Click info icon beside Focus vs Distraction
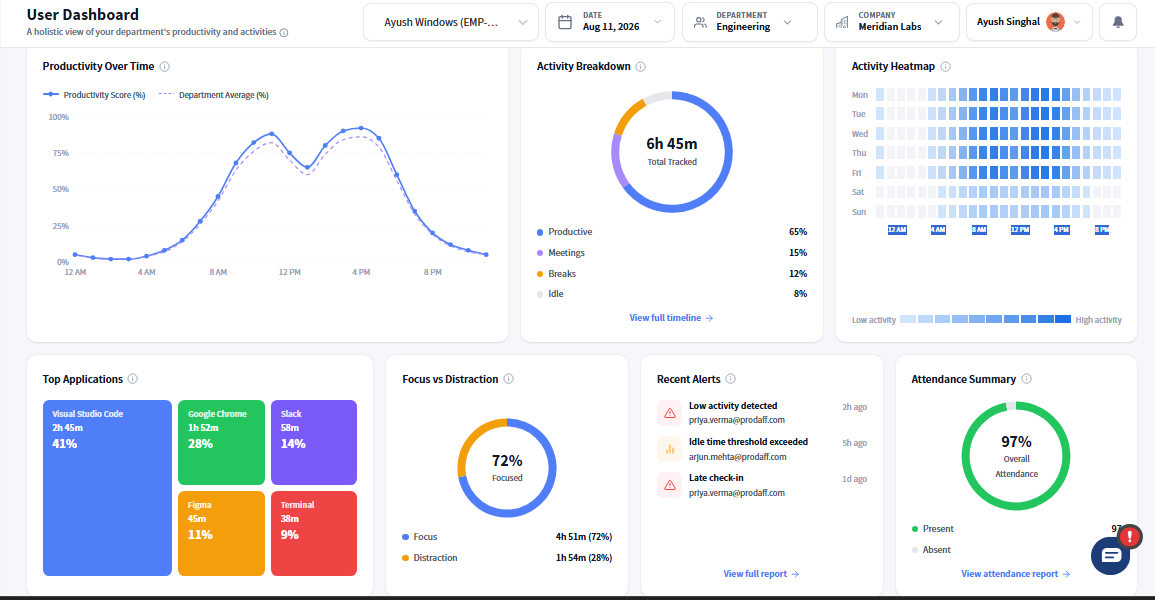 click(508, 378)
